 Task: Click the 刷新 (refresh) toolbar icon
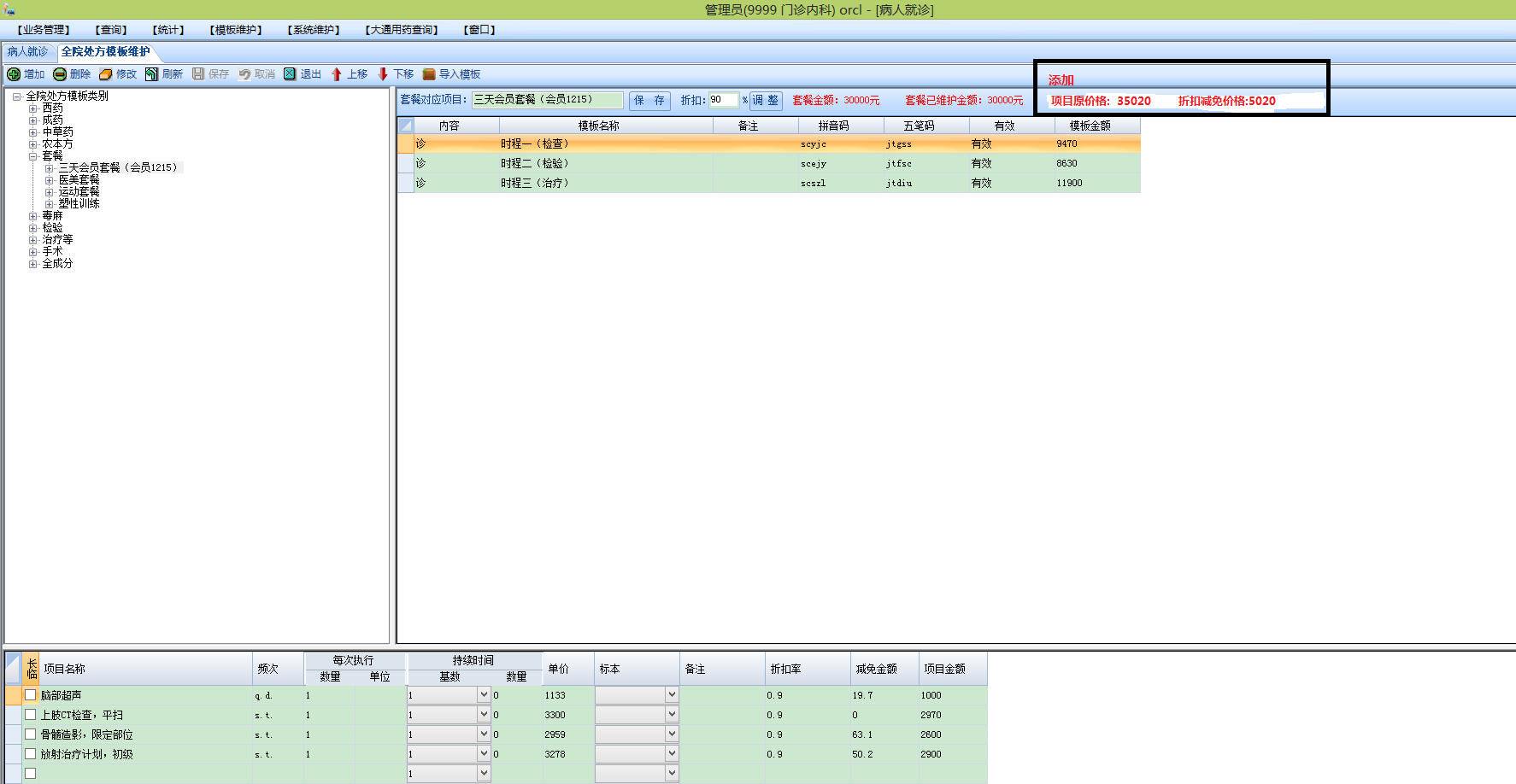click(x=152, y=74)
